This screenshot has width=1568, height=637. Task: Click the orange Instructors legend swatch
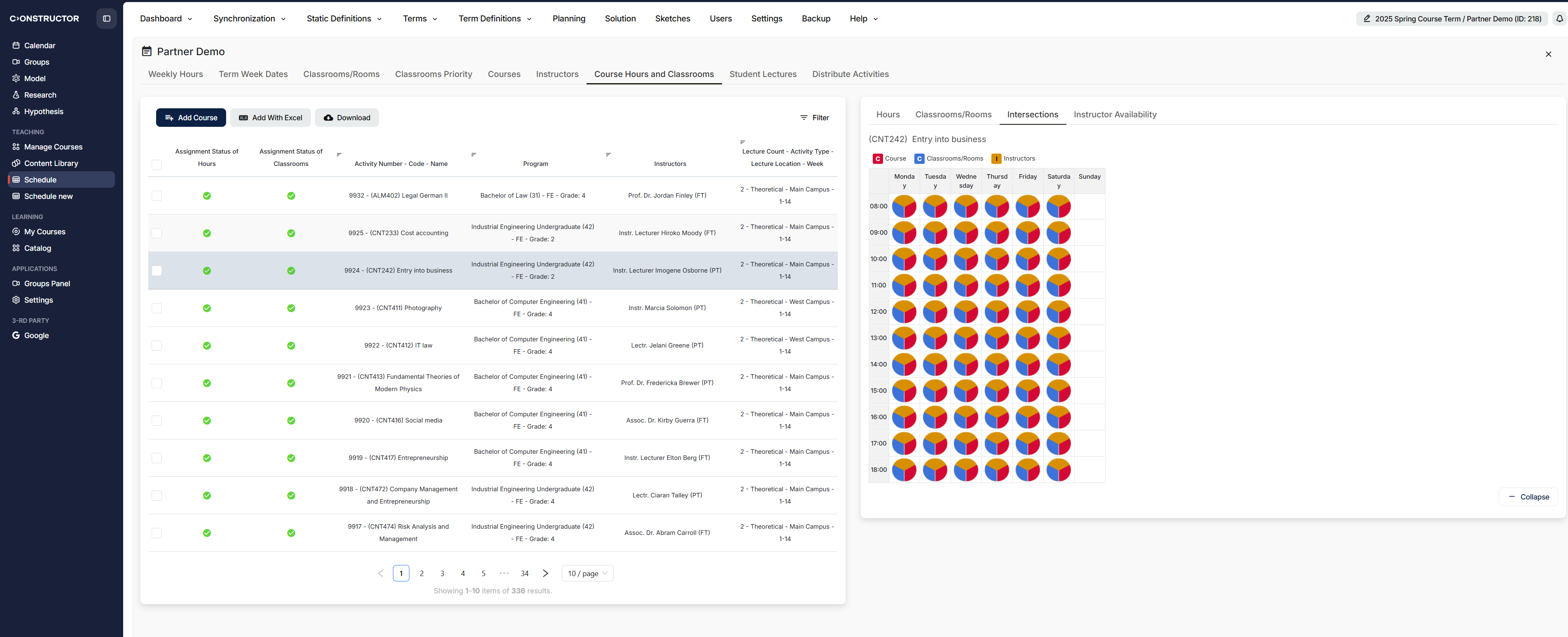pyautogui.click(x=996, y=158)
